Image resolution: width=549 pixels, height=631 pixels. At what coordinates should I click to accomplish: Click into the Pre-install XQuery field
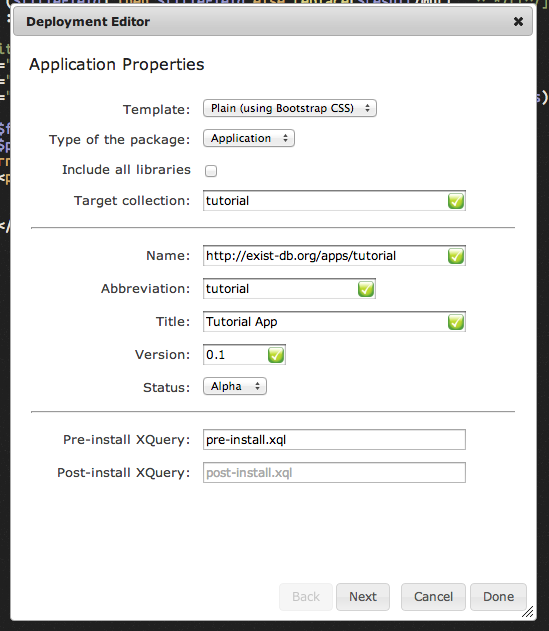(x=334, y=439)
